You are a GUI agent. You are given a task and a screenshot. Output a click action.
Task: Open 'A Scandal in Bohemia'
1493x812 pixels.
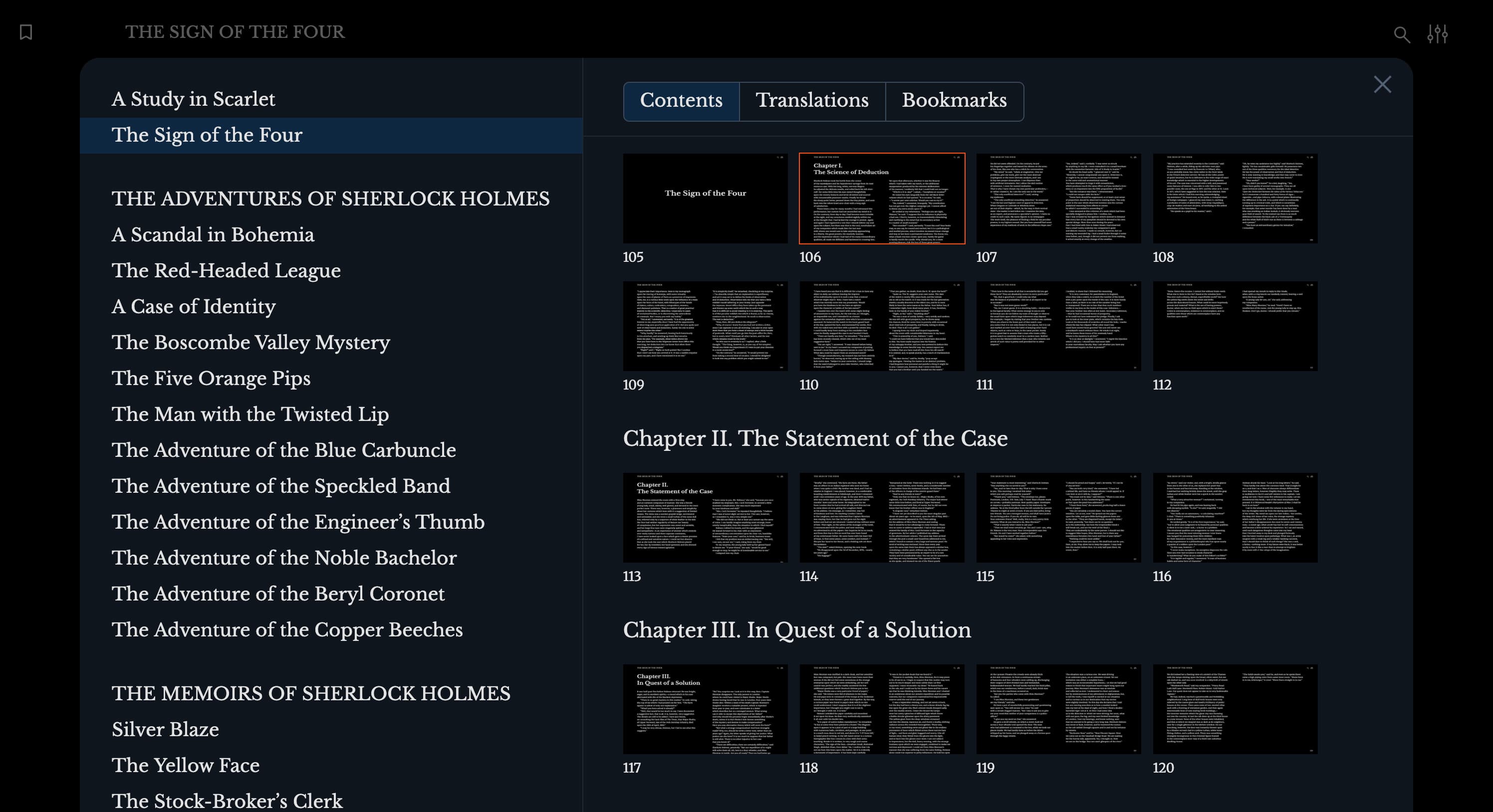[212, 234]
